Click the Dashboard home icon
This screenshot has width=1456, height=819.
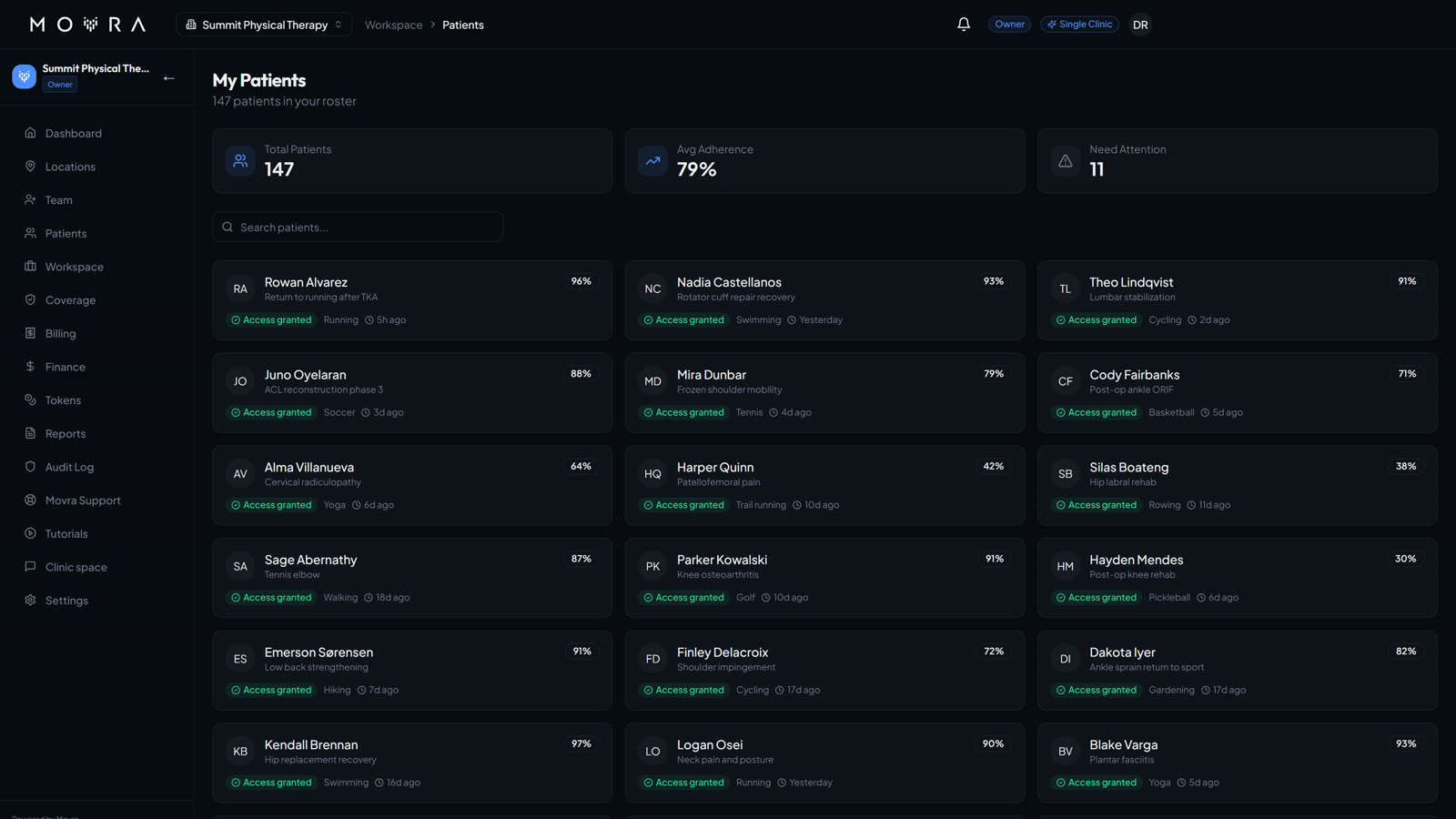(30, 133)
